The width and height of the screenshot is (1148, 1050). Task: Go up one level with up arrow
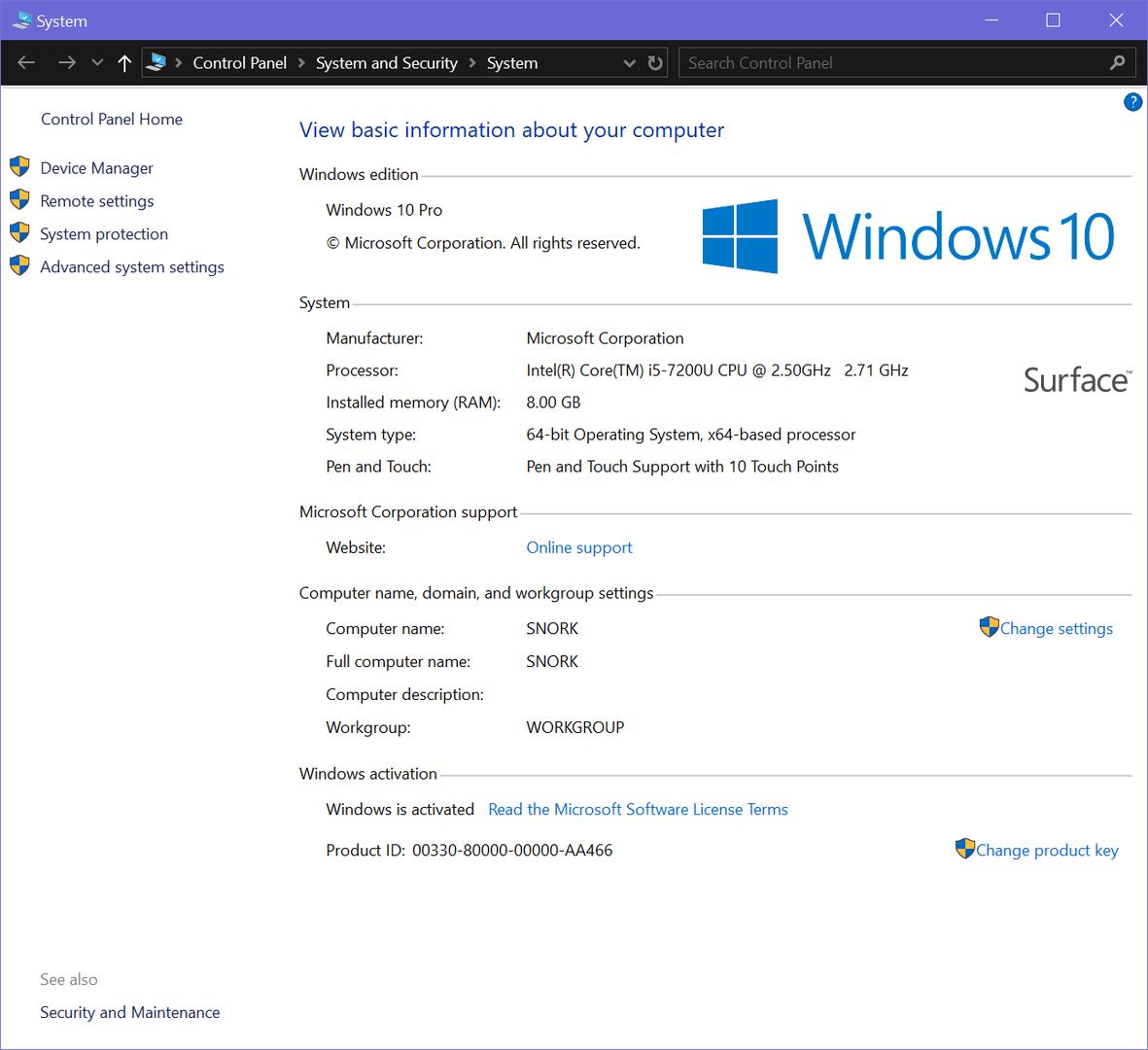pos(124,63)
